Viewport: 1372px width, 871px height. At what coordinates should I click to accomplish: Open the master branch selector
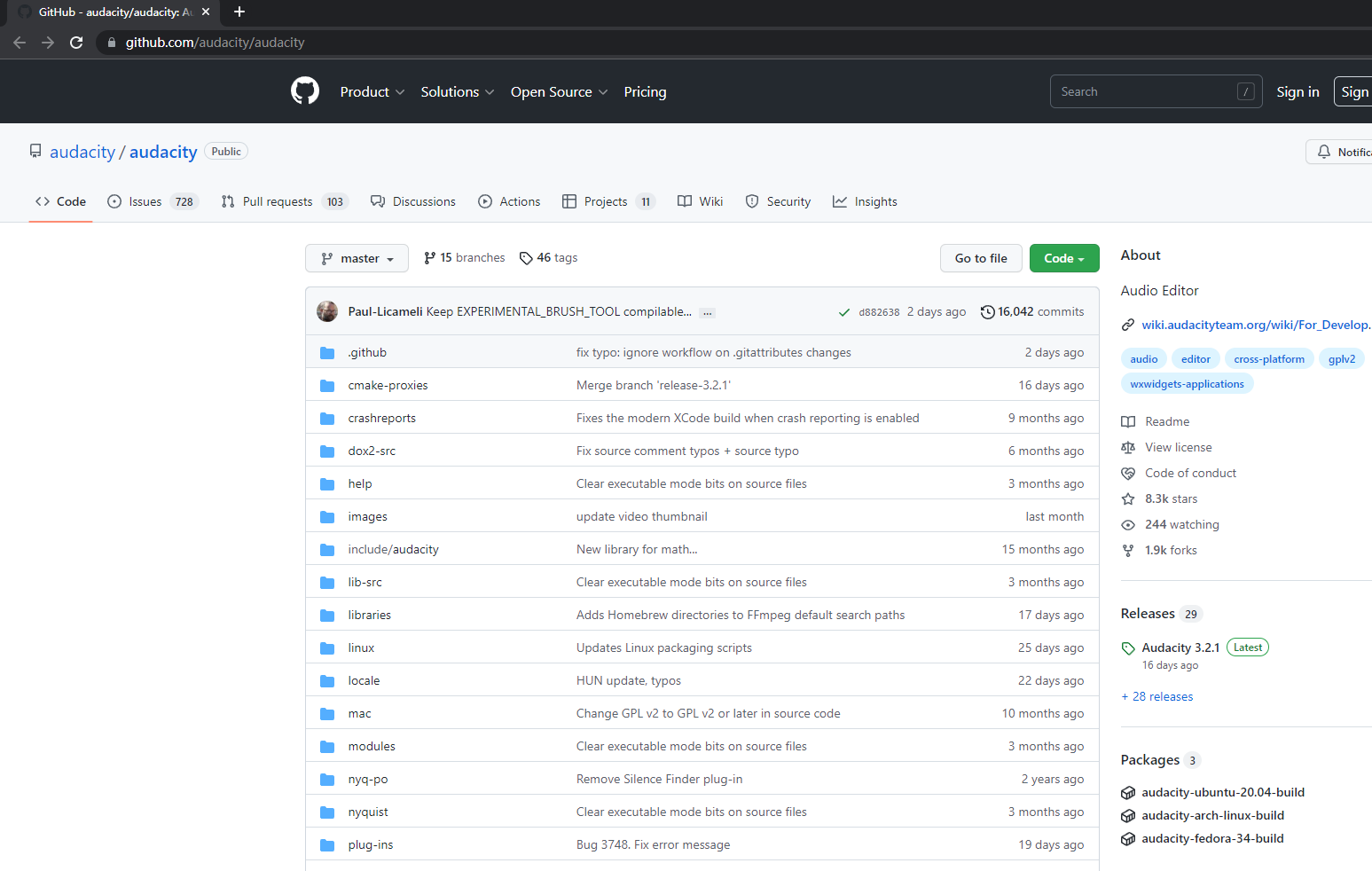tap(357, 258)
